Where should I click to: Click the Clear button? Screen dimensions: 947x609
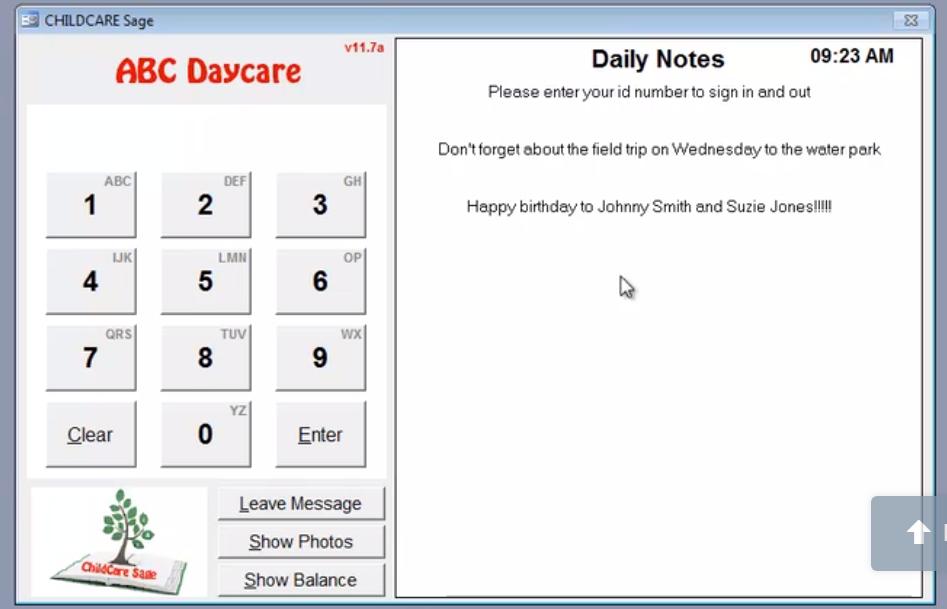point(91,434)
